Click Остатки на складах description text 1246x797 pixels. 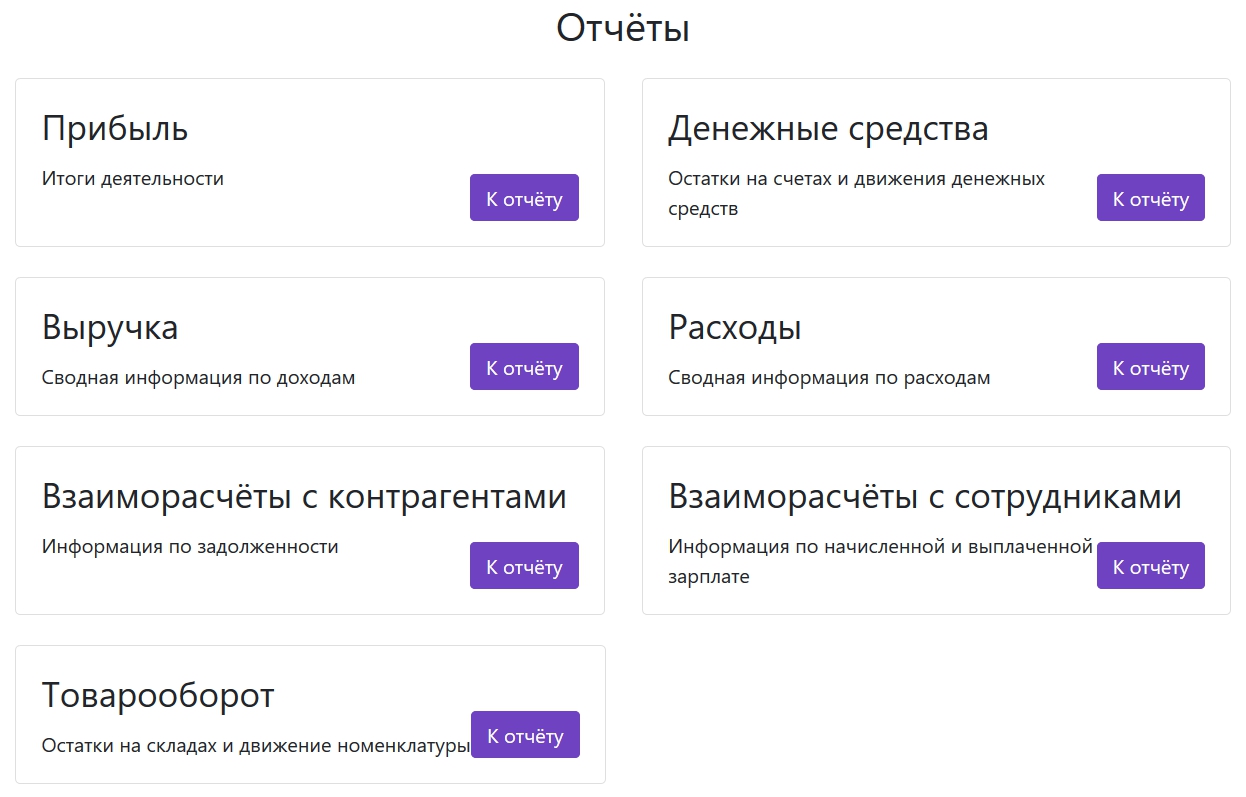pyautogui.click(x=255, y=746)
